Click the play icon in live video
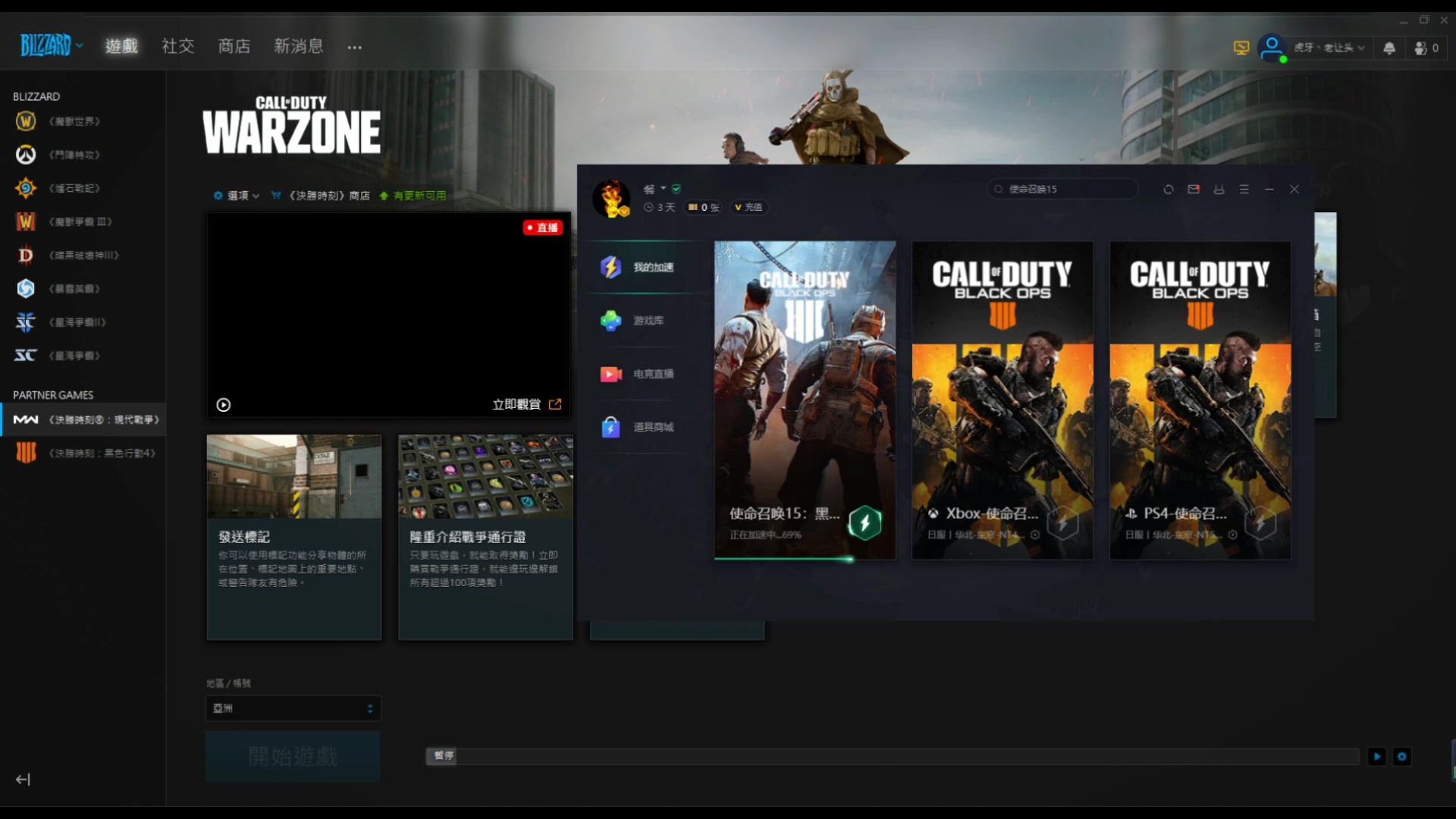Image resolution: width=1456 pixels, height=819 pixels. 224,405
